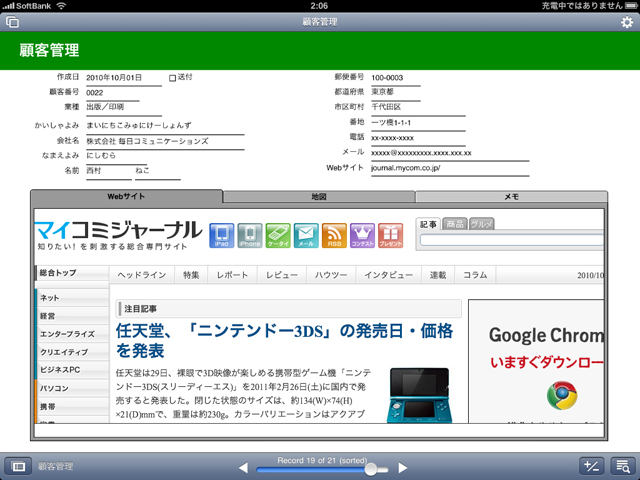This screenshot has width=640, height=480.
Task: Tap the 郵便番号 field 100-0003
Action: pos(396,78)
